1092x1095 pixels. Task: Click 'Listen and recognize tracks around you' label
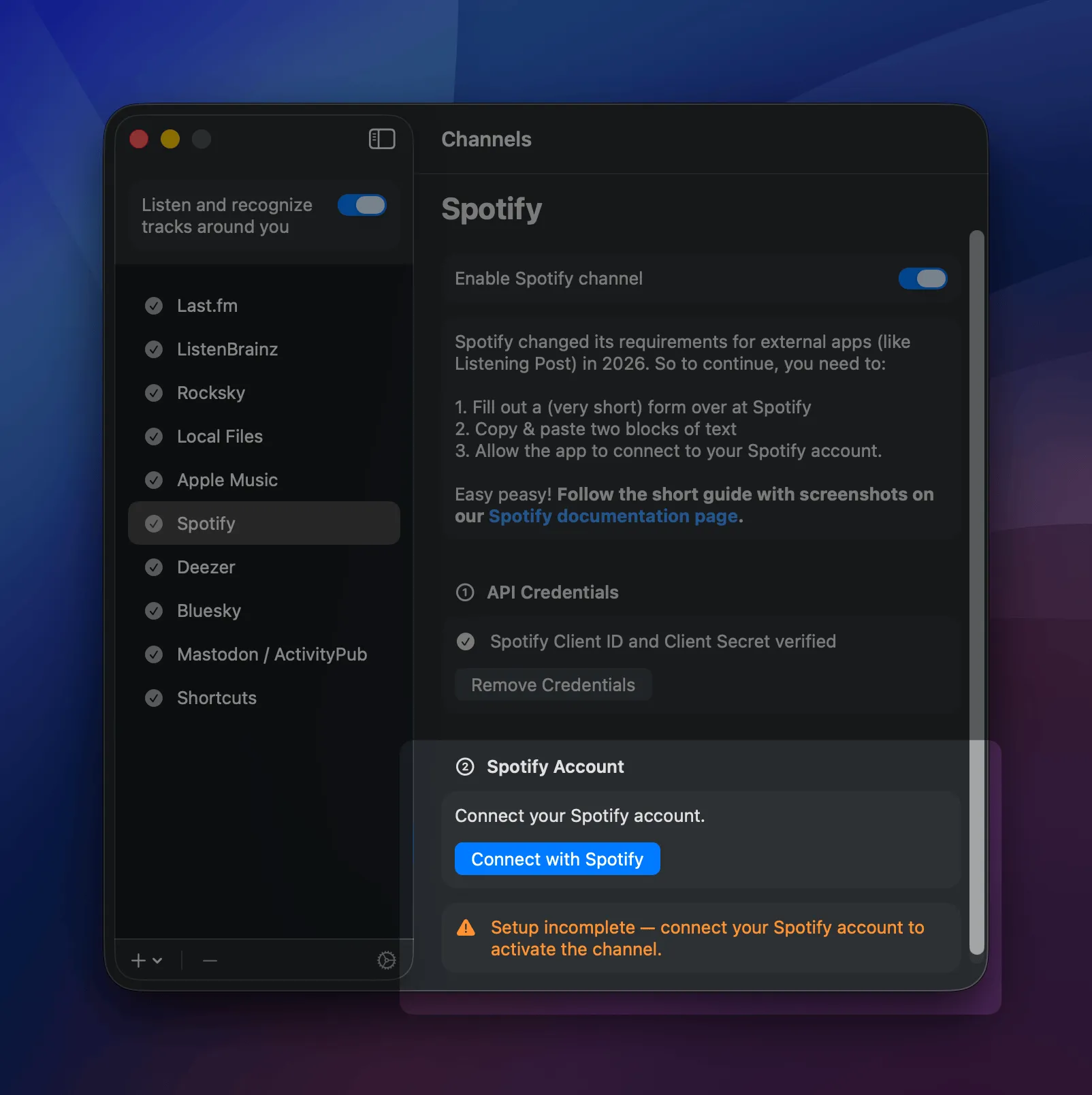click(227, 216)
